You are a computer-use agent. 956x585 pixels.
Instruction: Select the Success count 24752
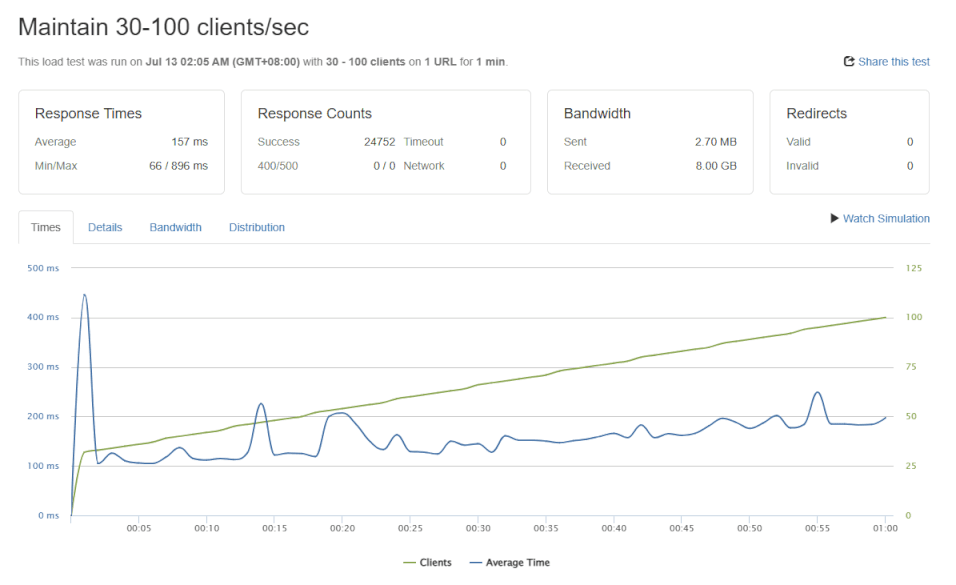(x=380, y=142)
